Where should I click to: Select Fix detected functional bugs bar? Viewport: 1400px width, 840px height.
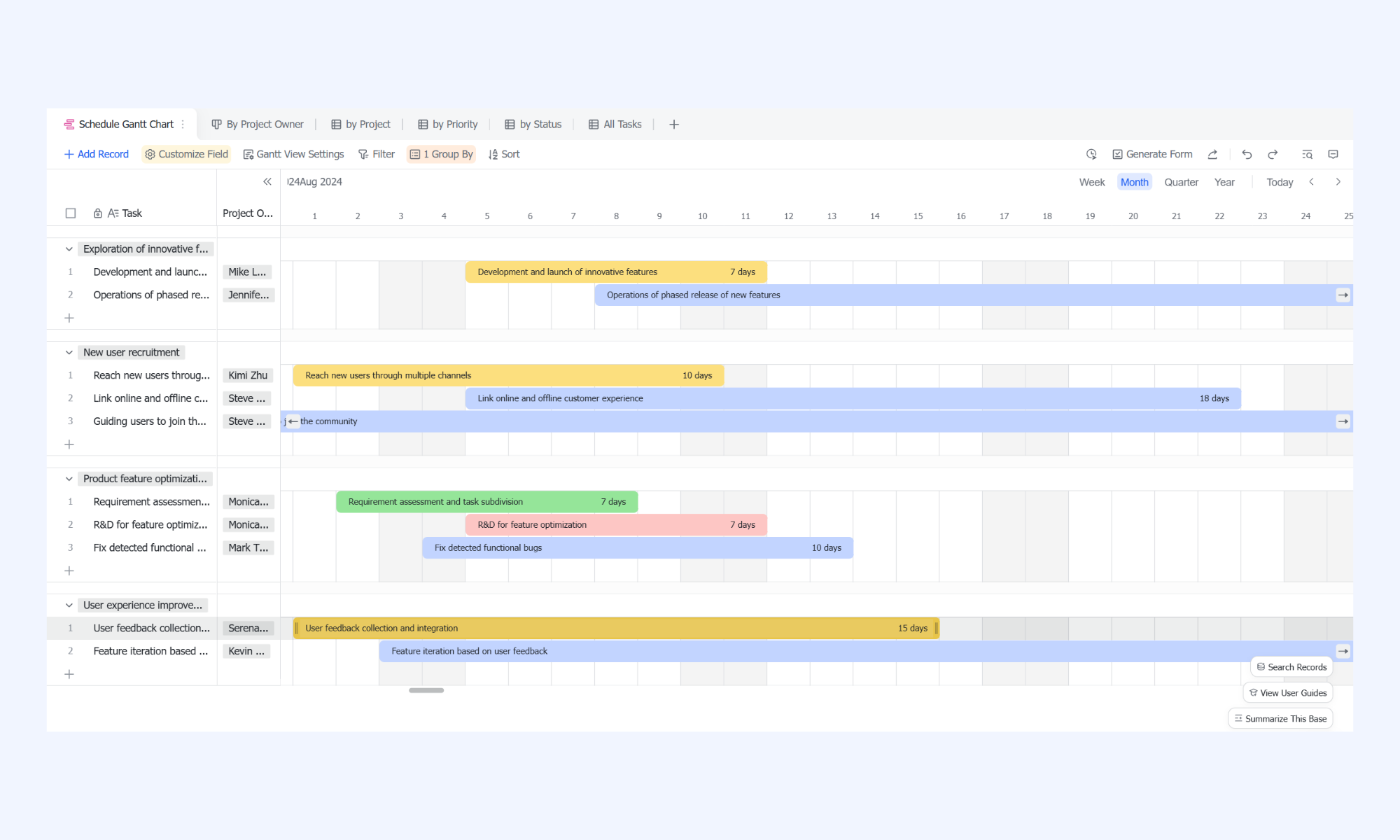click(638, 548)
